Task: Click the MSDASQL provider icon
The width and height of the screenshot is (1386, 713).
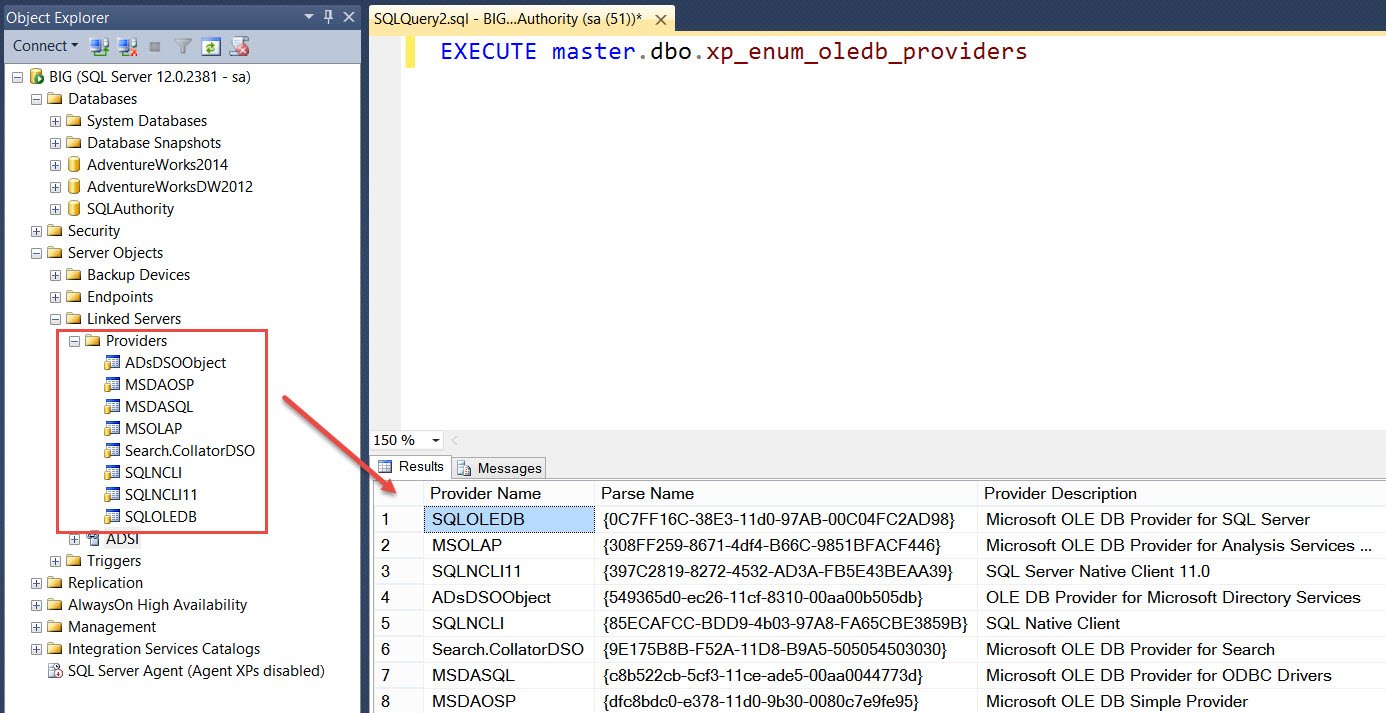Action: point(112,407)
